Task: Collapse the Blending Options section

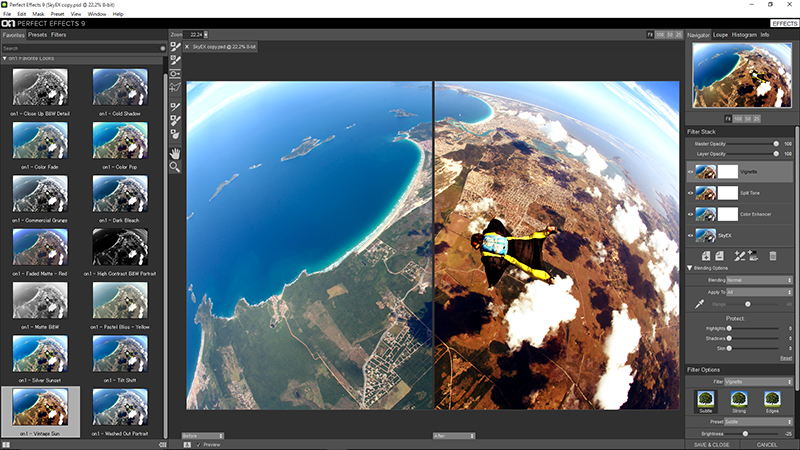Action: click(690, 268)
